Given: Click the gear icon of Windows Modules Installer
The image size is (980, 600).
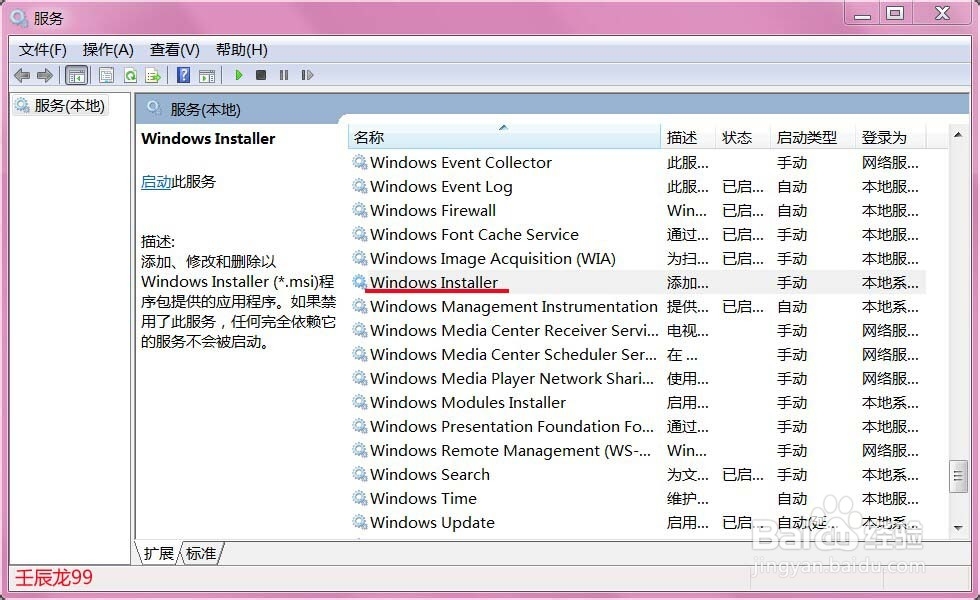Looking at the screenshot, I should (x=359, y=402).
